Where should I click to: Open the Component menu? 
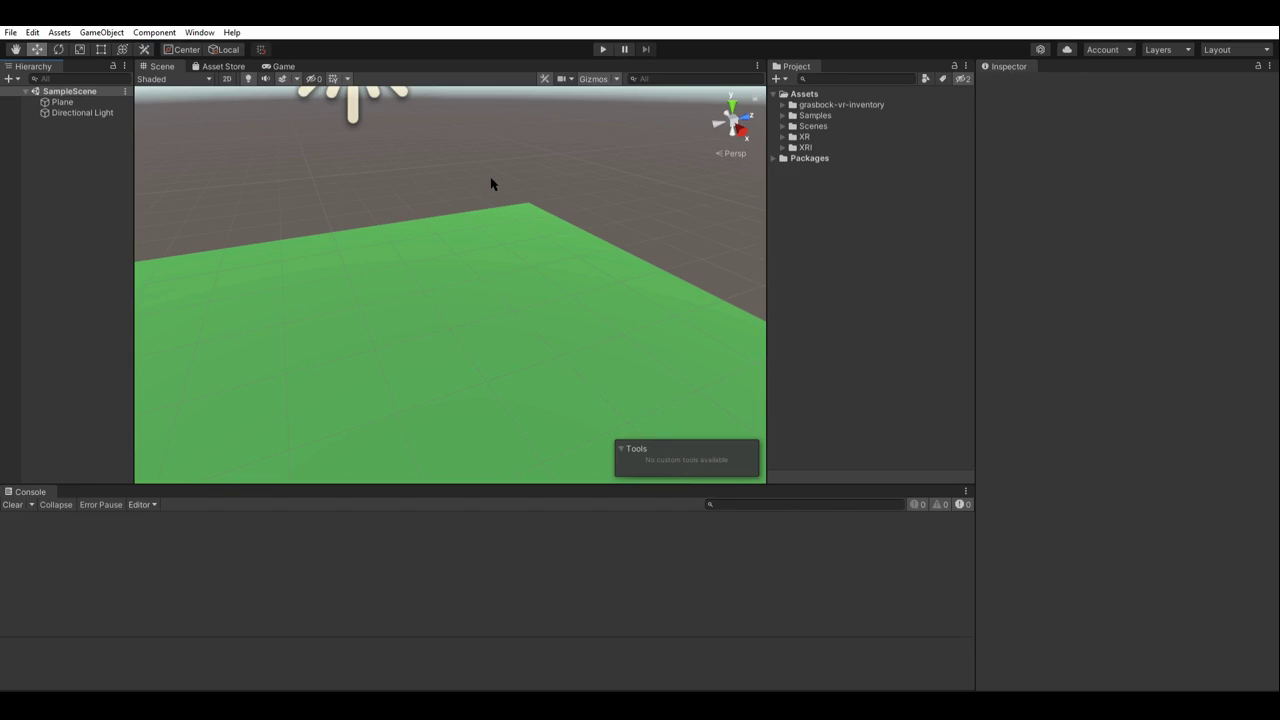tap(154, 32)
